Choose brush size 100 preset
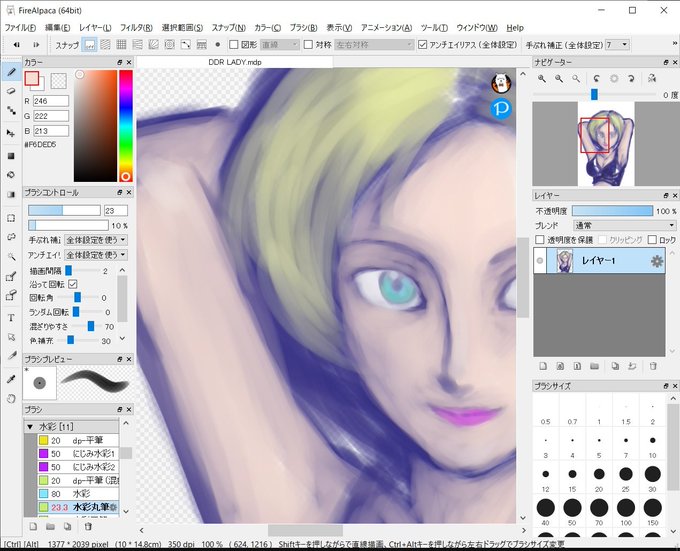 [x=626, y=511]
